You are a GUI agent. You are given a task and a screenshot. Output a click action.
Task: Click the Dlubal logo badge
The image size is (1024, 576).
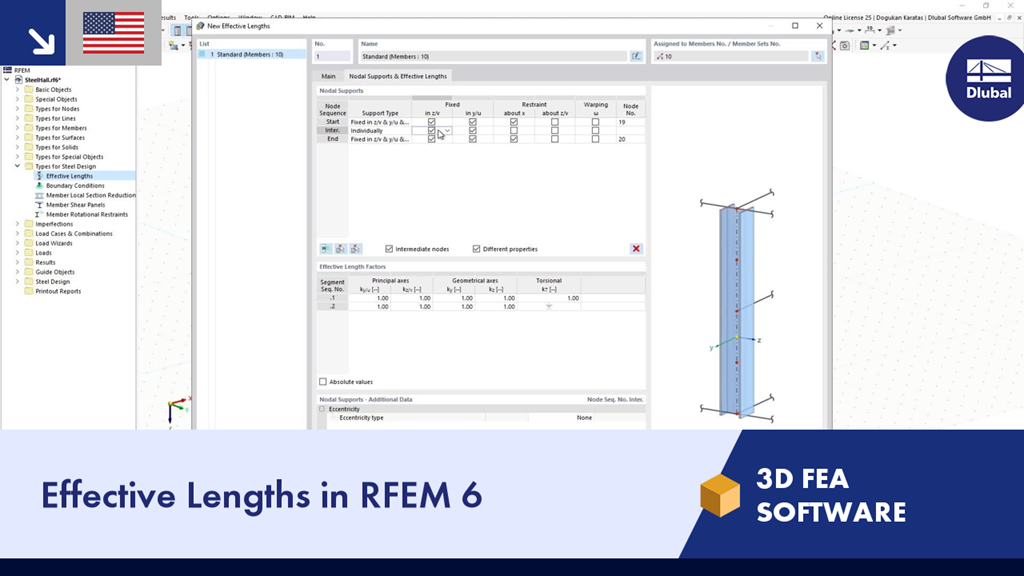pyautogui.click(x=986, y=78)
